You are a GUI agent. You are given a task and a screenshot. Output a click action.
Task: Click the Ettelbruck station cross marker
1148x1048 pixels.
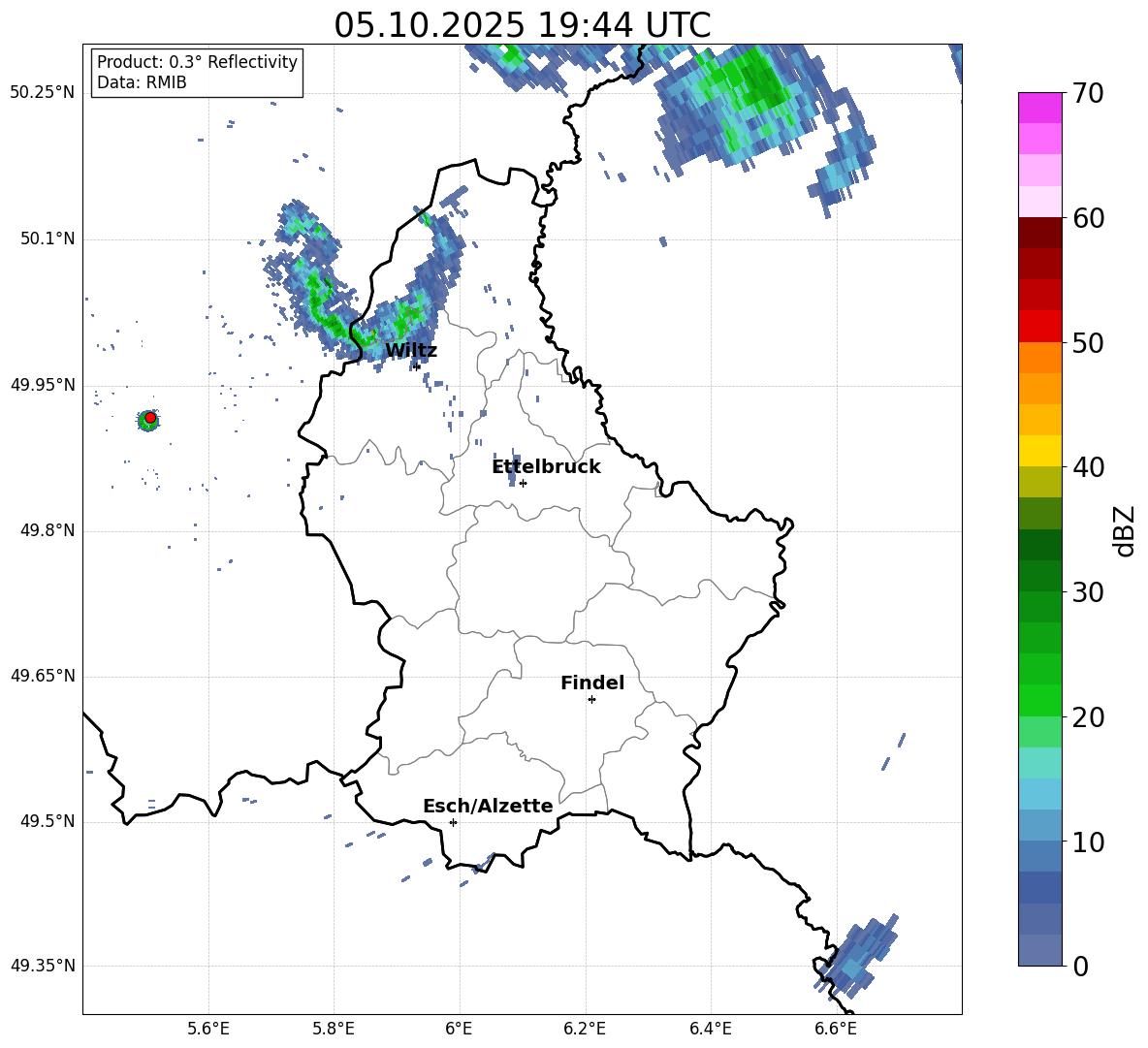pos(523,483)
